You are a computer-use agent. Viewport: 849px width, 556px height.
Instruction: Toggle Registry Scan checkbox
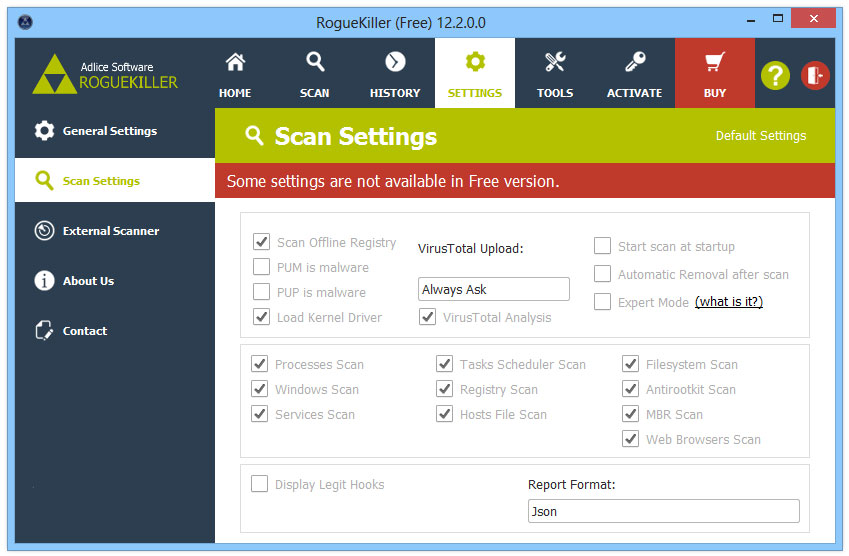(x=445, y=388)
